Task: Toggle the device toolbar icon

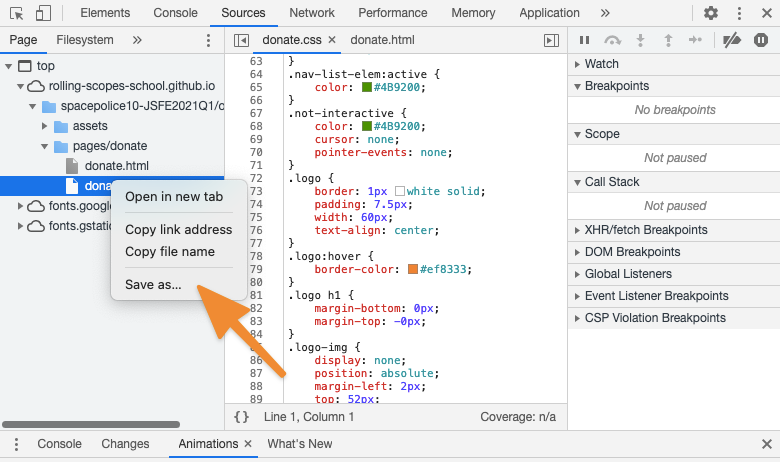Action: click(43, 13)
